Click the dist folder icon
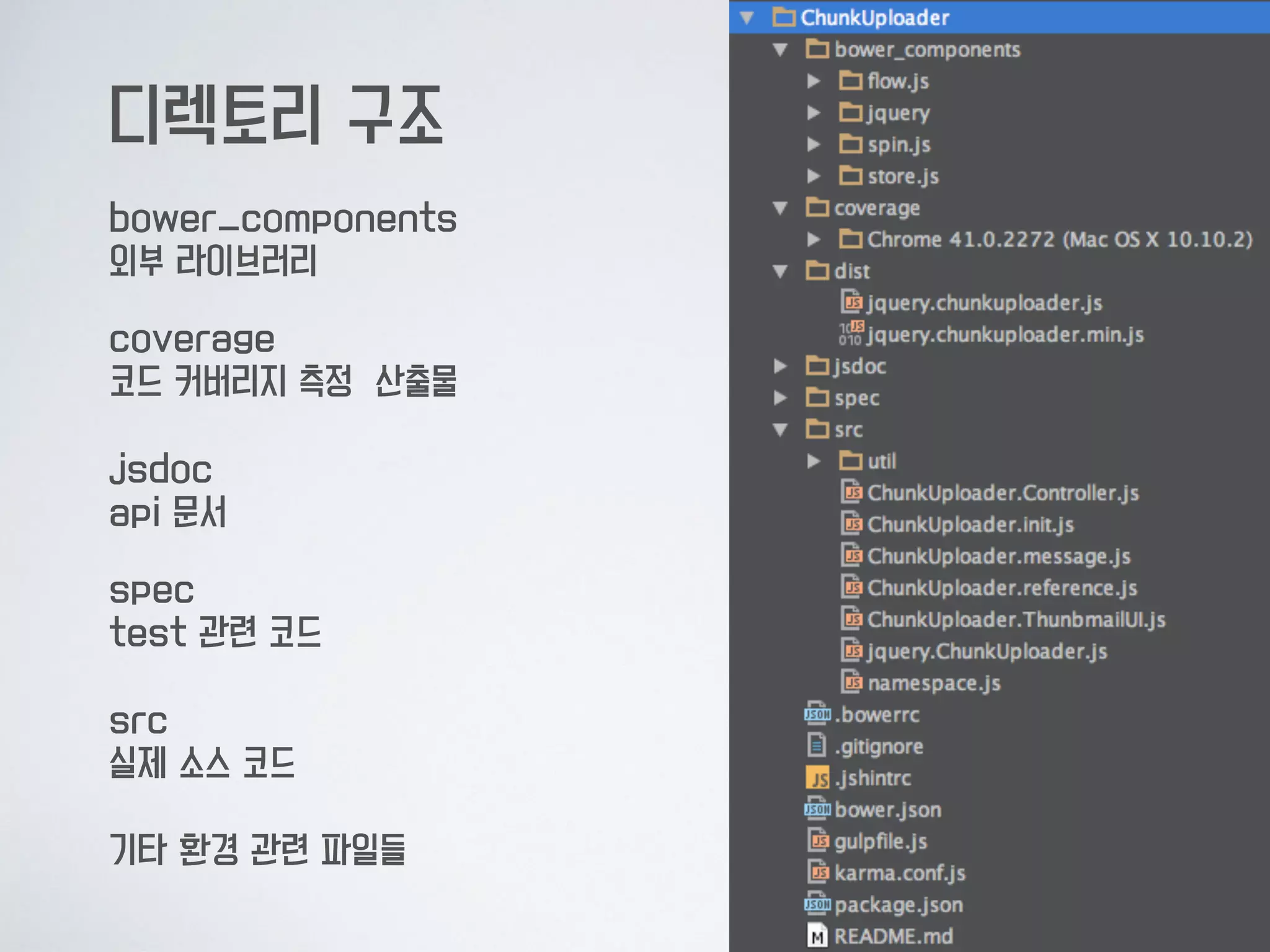The height and width of the screenshot is (952, 1270). (817, 270)
